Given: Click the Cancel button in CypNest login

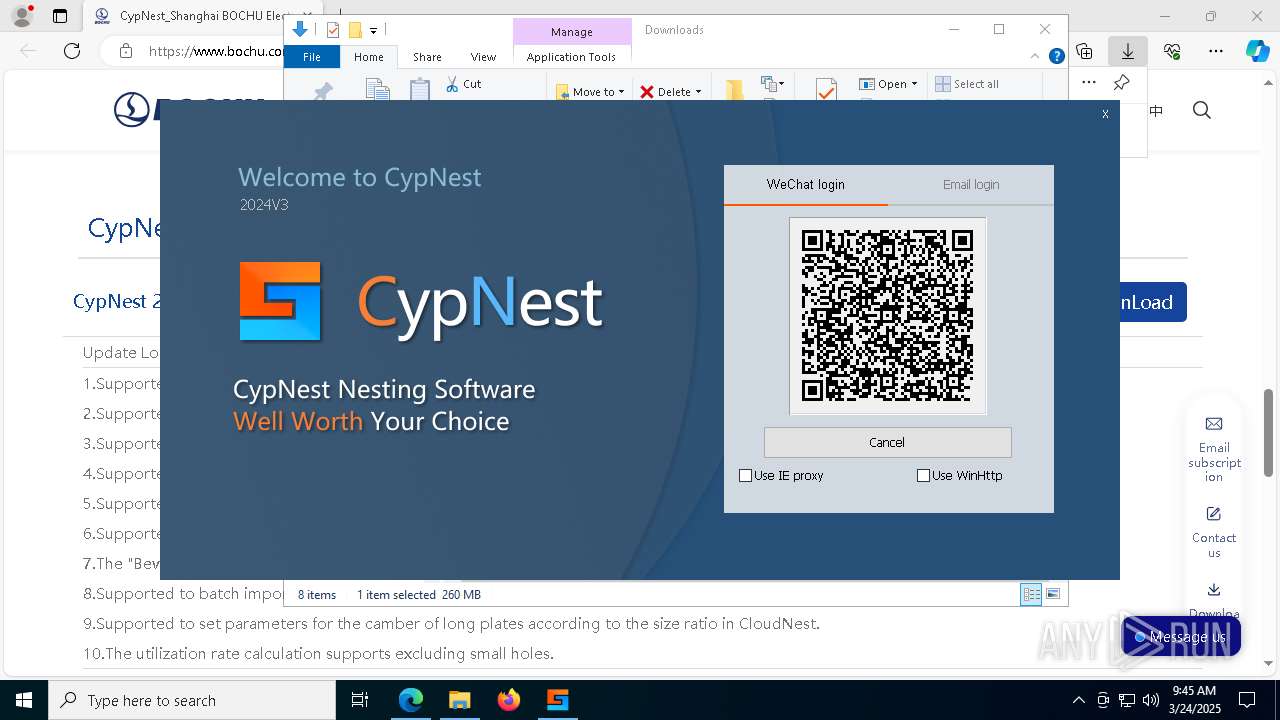Looking at the screenshot, I should [x=887, y=442].
